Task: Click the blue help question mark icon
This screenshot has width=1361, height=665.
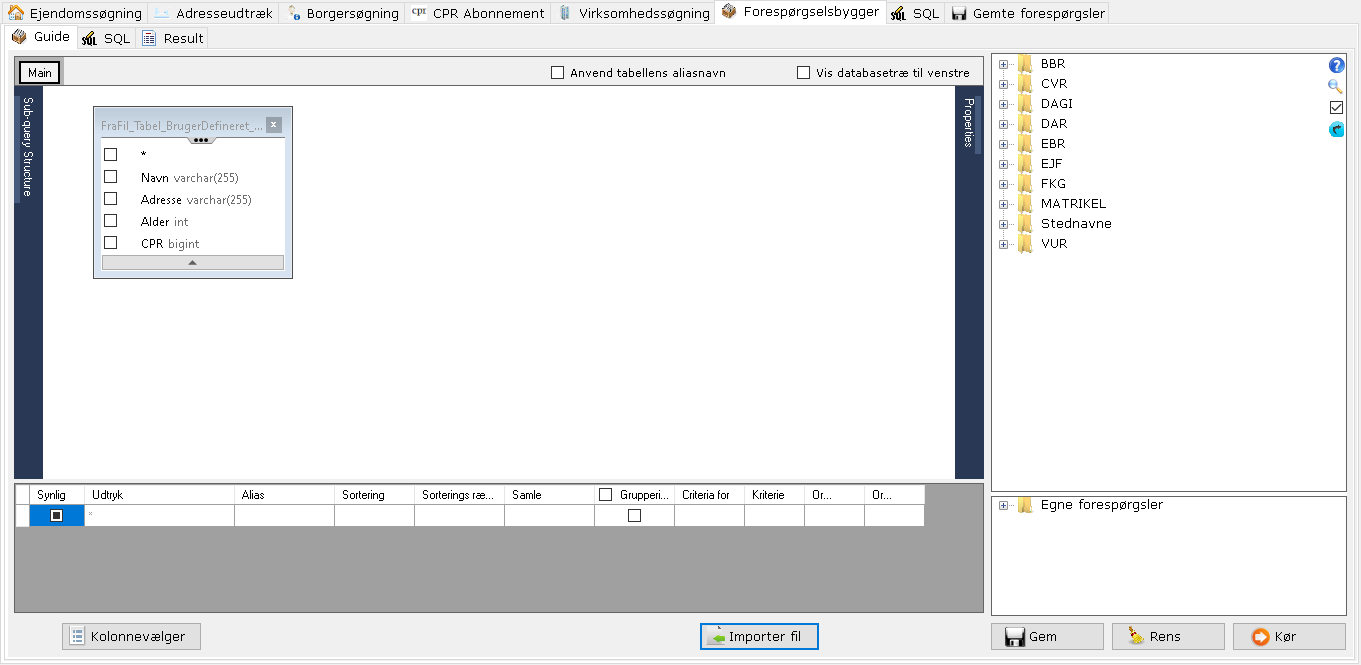Action: pos(1336,65)
